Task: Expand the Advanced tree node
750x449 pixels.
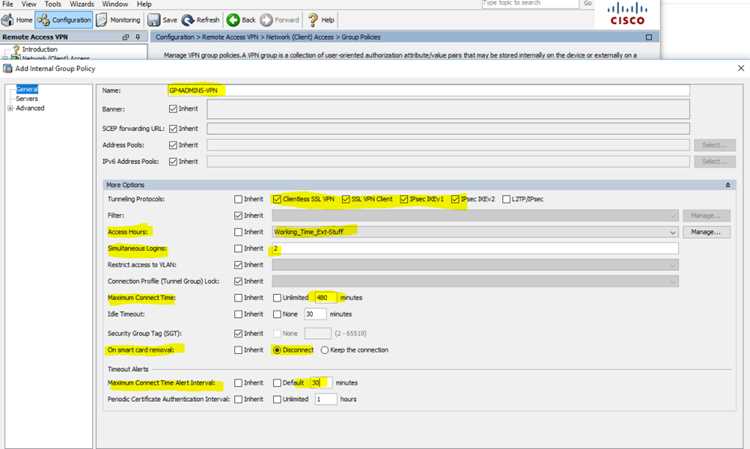Action: pos(10,109)
